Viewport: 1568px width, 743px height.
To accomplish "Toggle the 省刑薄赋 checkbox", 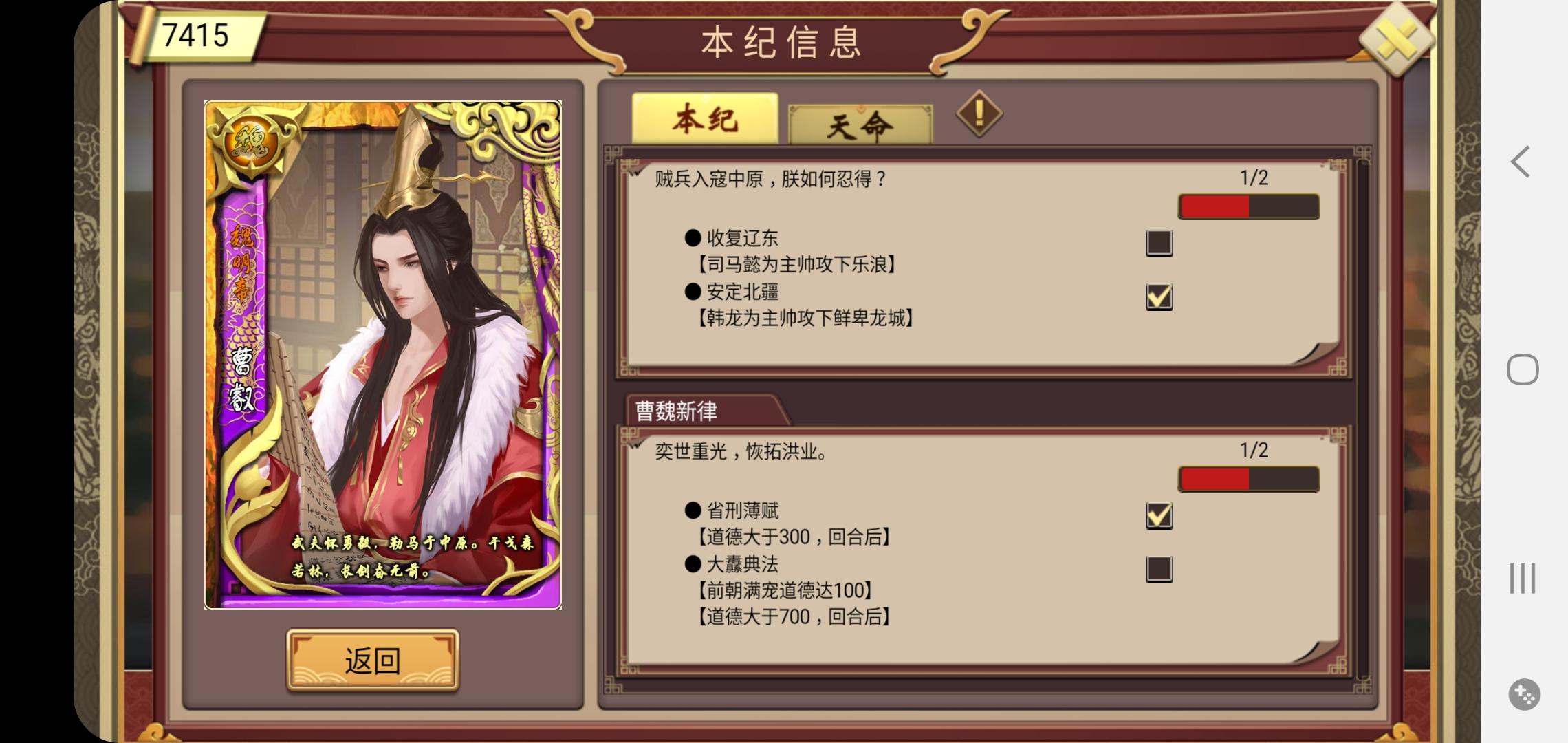I will (x=1159, y=515).
